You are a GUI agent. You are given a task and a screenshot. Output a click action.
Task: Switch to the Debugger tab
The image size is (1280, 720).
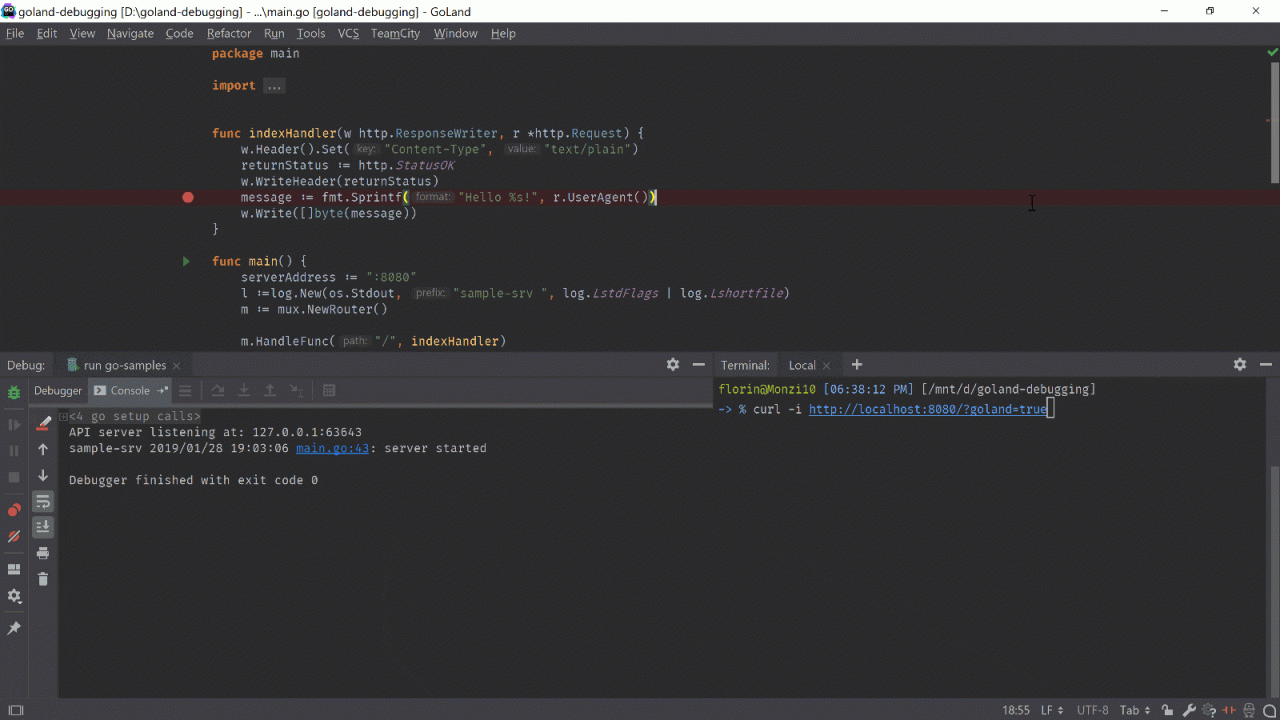(58, 391)
